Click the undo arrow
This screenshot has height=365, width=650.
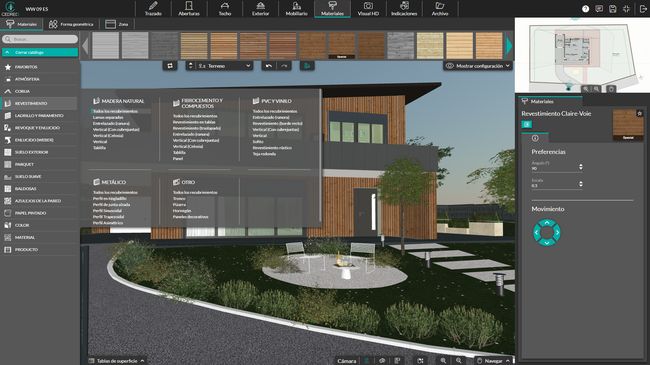click(269, 66)
